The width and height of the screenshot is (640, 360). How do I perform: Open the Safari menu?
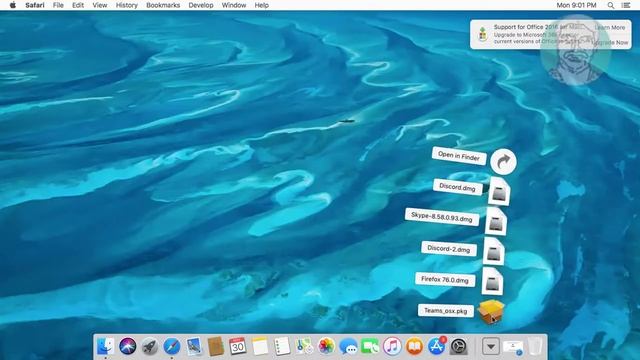[x=35, y=5]
